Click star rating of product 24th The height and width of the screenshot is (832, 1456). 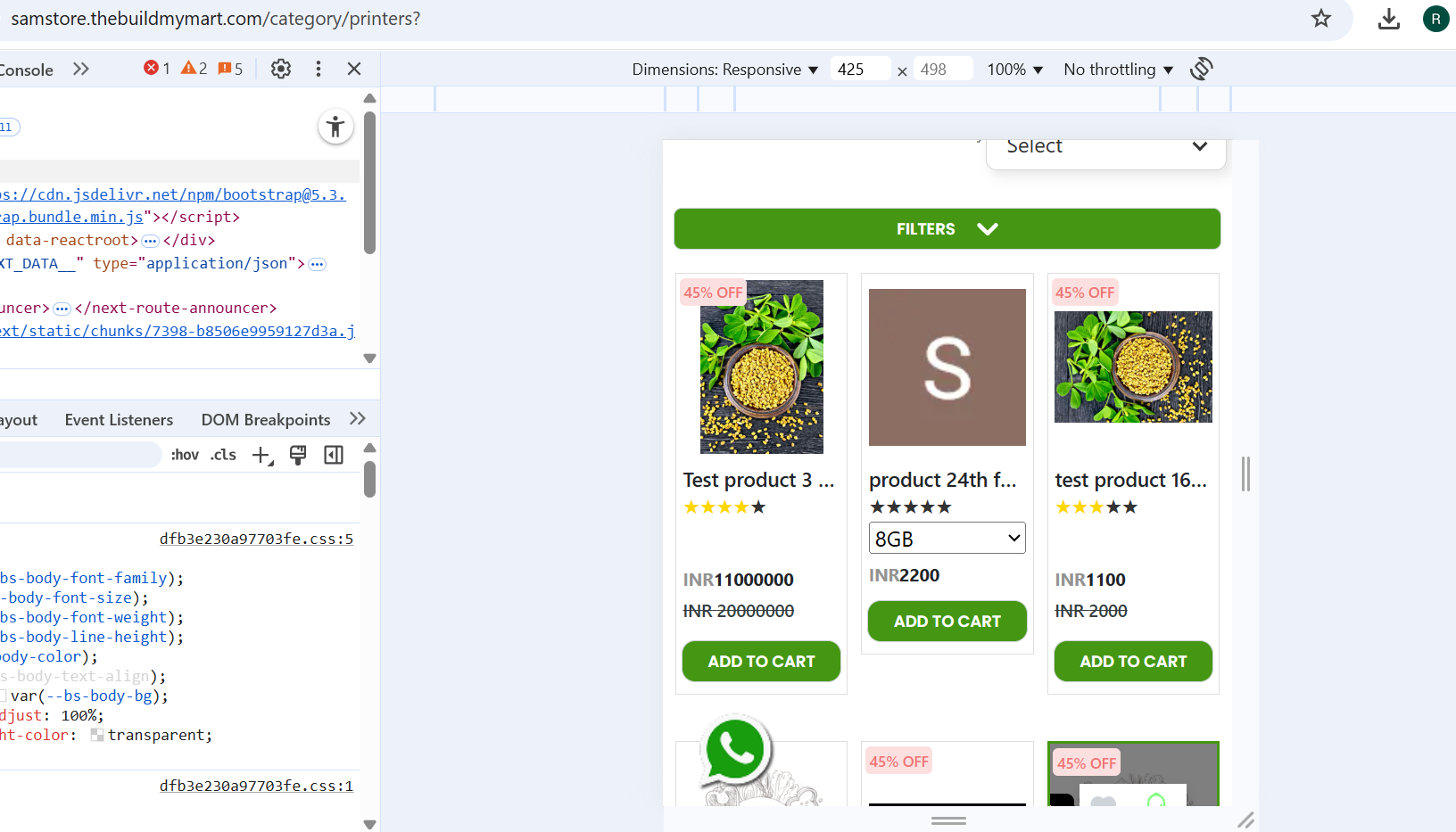911,507
